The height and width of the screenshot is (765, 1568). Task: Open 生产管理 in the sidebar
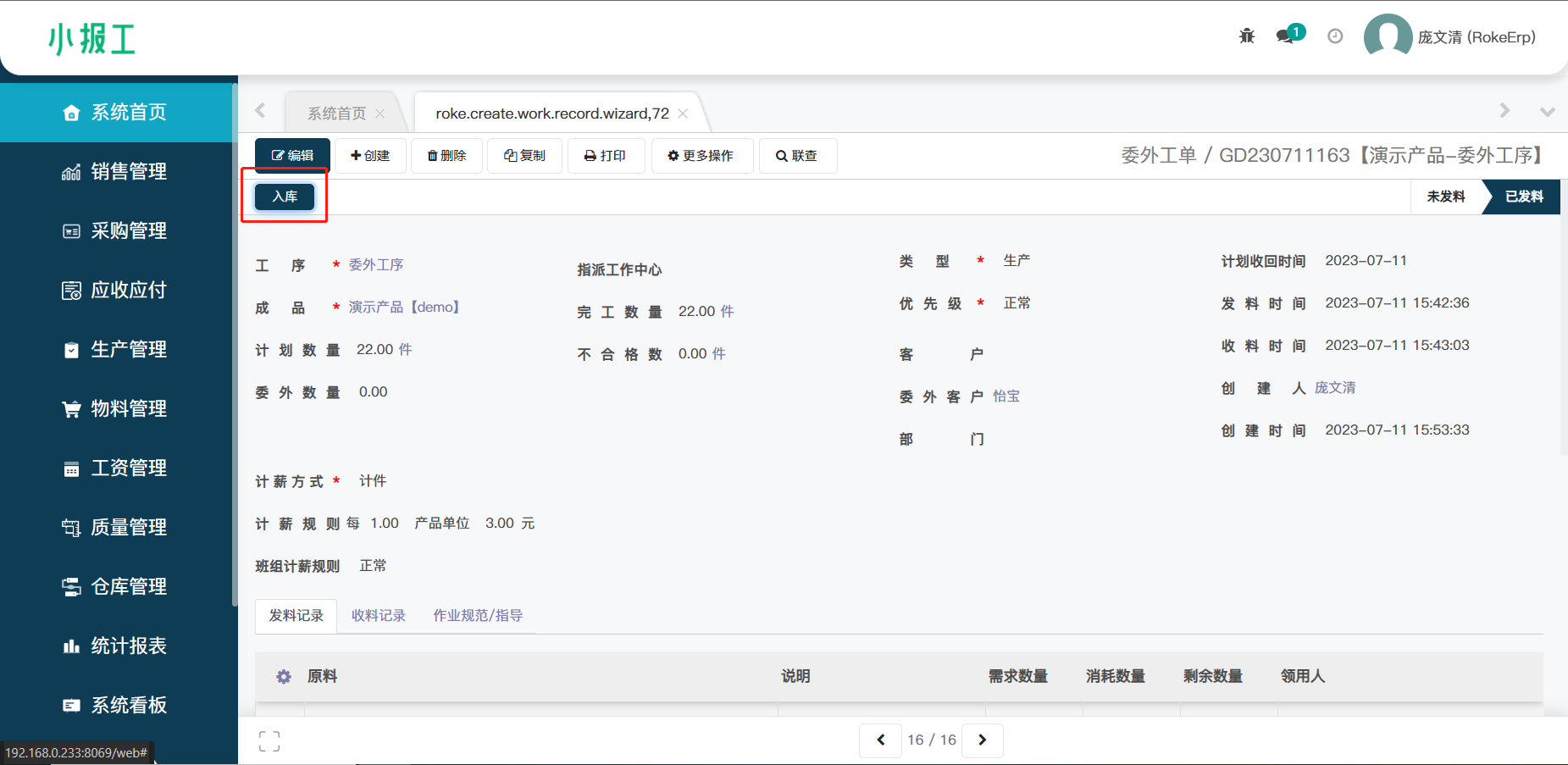(128, 349)
